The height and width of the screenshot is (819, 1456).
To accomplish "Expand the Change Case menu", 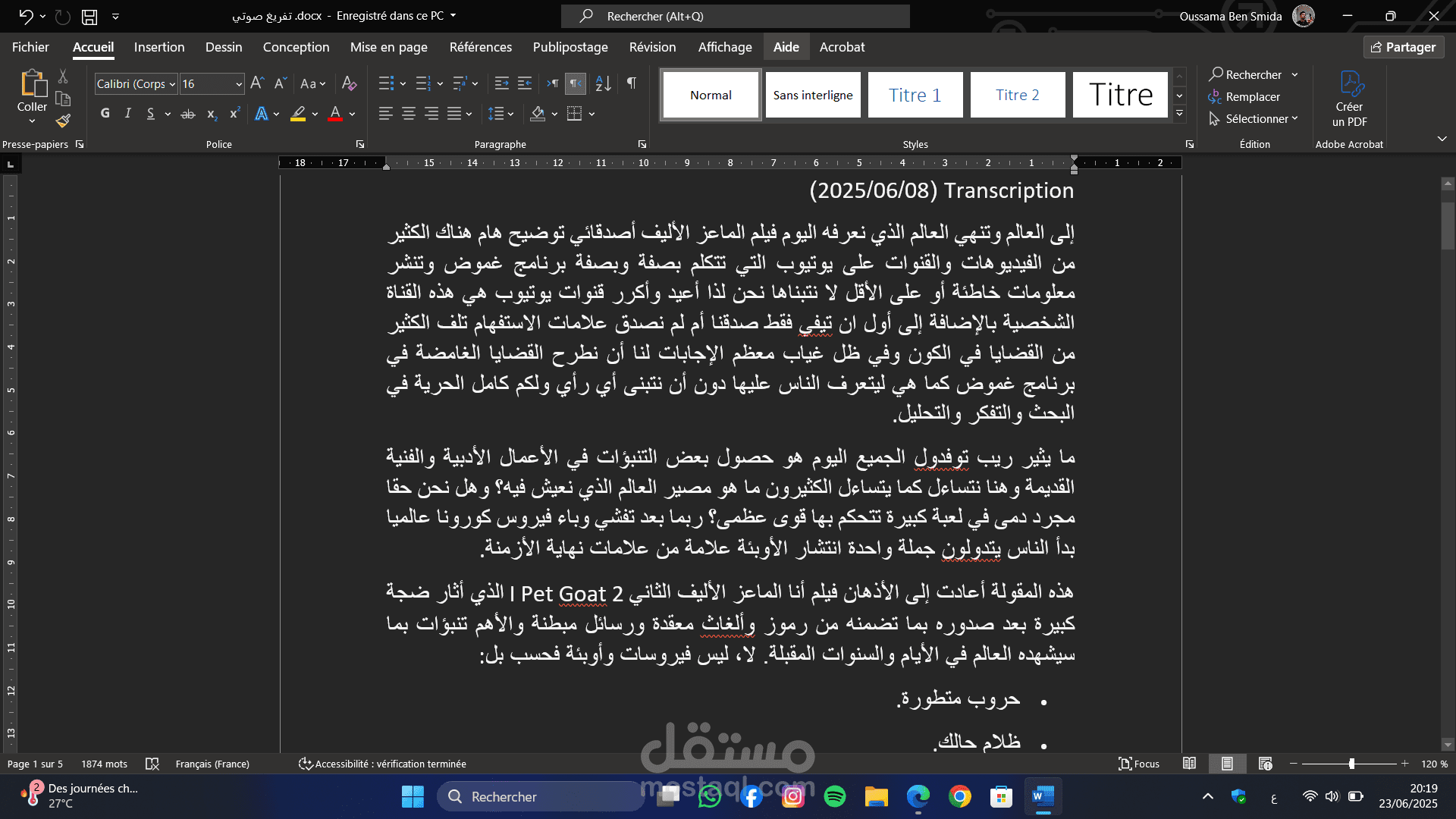I will tap(313, 83).
